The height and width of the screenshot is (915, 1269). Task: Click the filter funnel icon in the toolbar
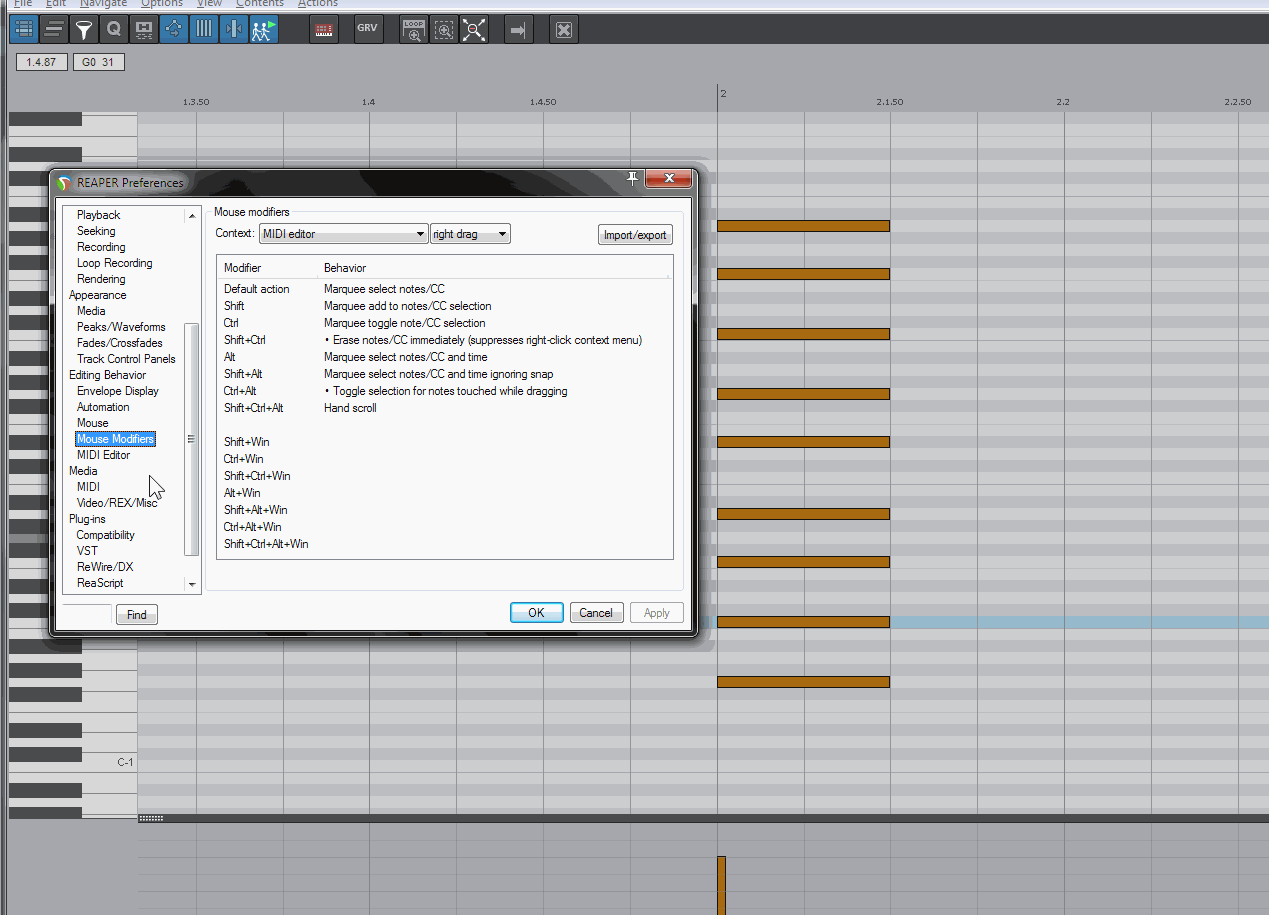84,30
